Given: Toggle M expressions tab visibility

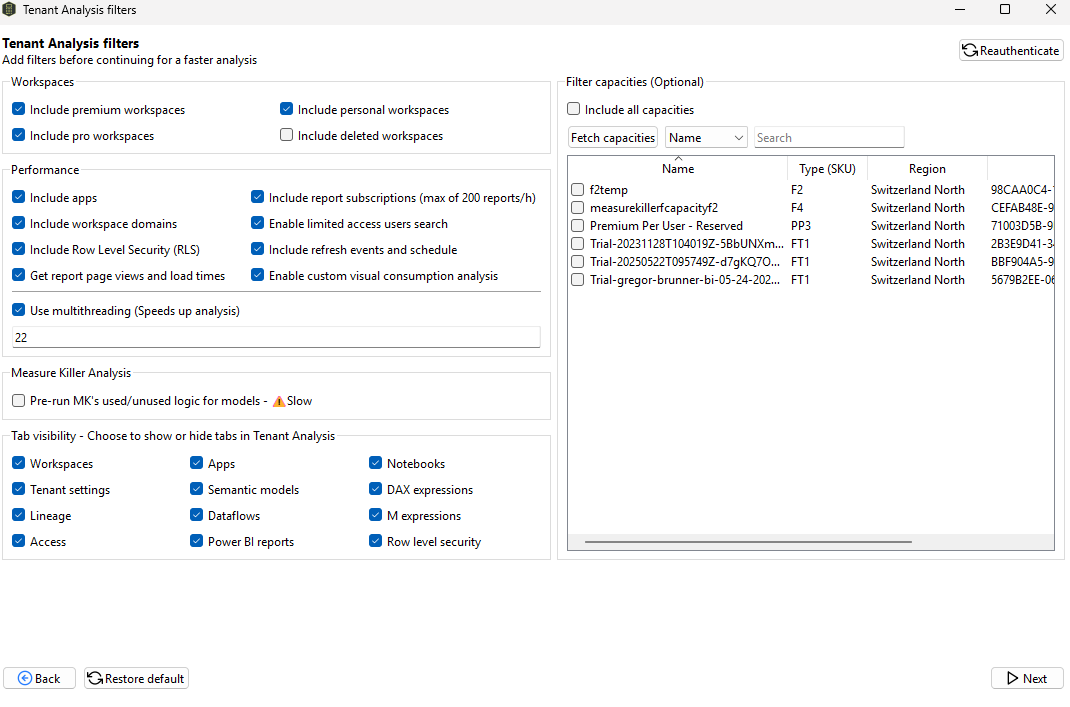Looking at the screenshot, I should (375, 515).
